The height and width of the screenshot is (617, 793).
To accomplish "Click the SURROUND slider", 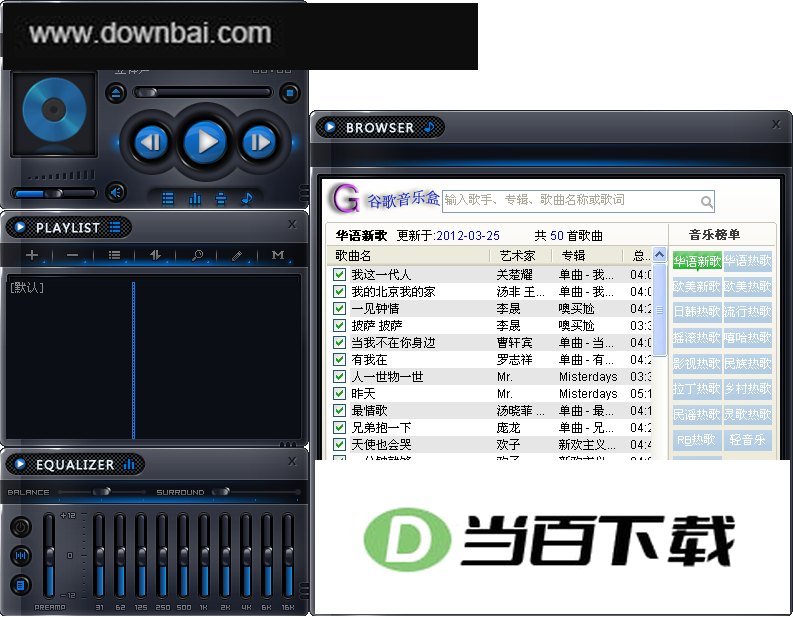I will [255, 492].
